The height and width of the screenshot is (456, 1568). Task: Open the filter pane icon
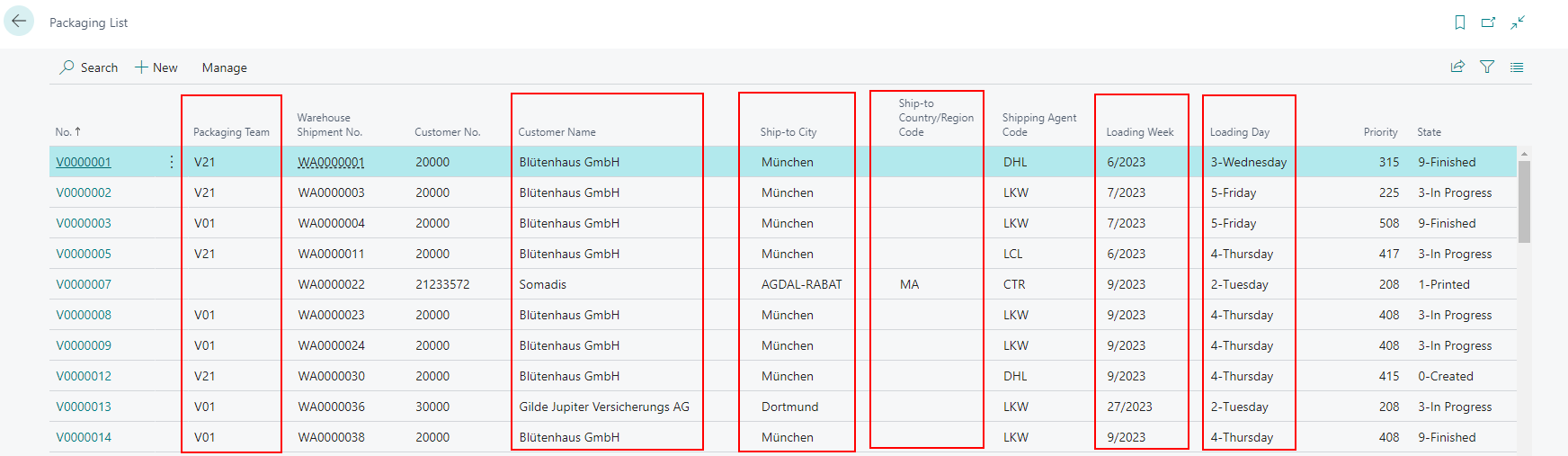[1487, 67]
